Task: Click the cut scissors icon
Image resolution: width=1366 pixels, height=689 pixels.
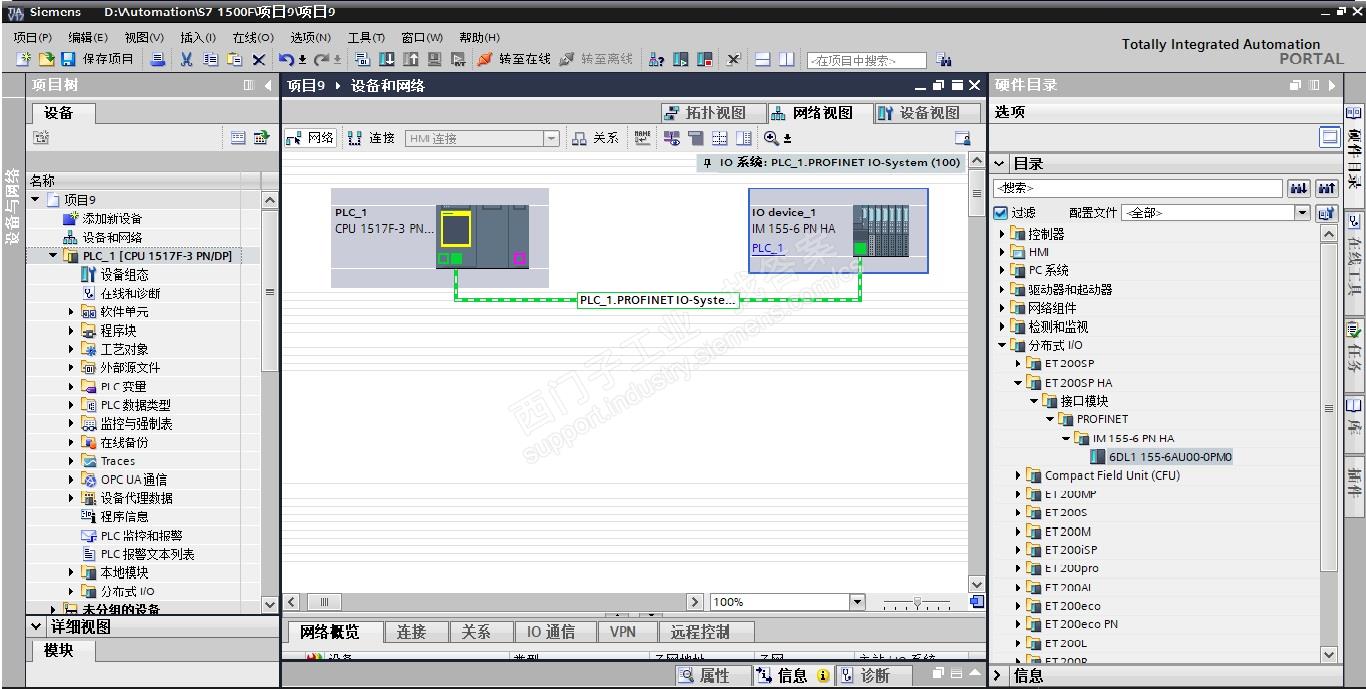Action: click(186, 59)
